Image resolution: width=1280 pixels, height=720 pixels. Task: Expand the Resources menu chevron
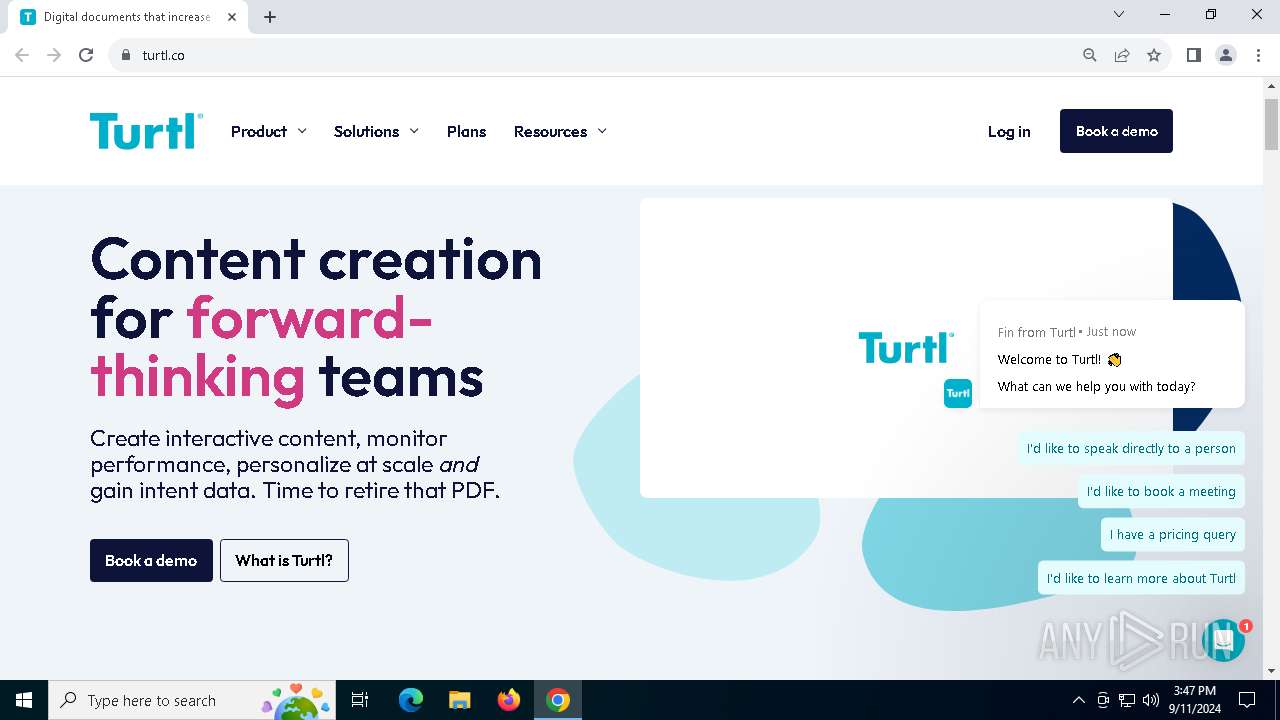click(602, 131)
